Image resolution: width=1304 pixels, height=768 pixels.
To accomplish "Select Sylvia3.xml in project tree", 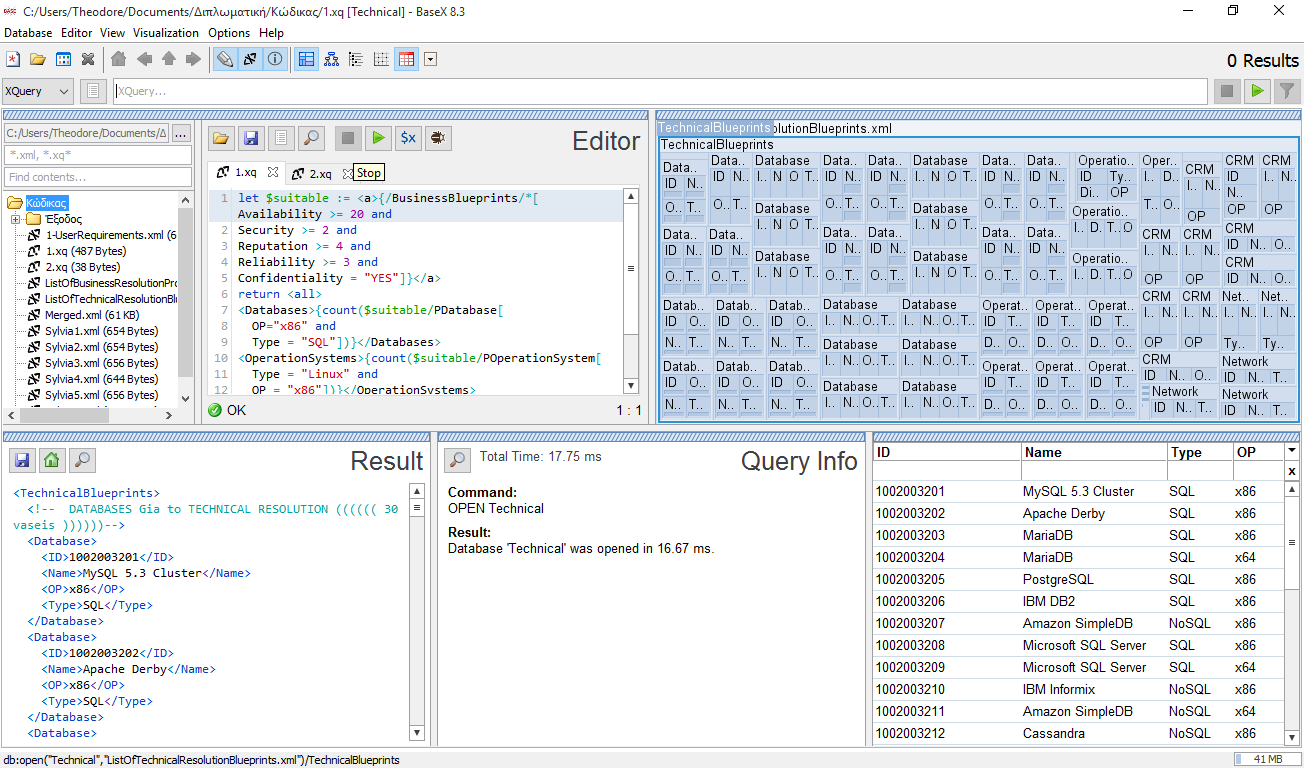I will point(101,363).
